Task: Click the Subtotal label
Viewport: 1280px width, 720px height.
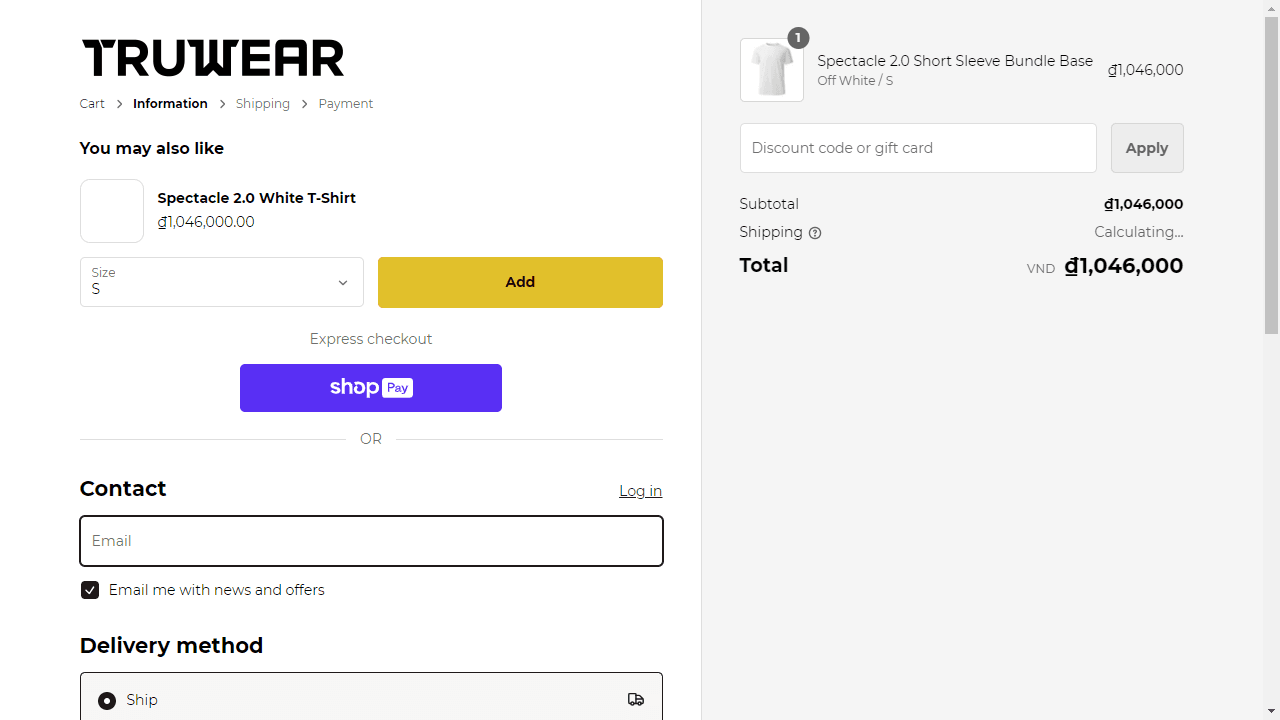Action: (769, 204)
